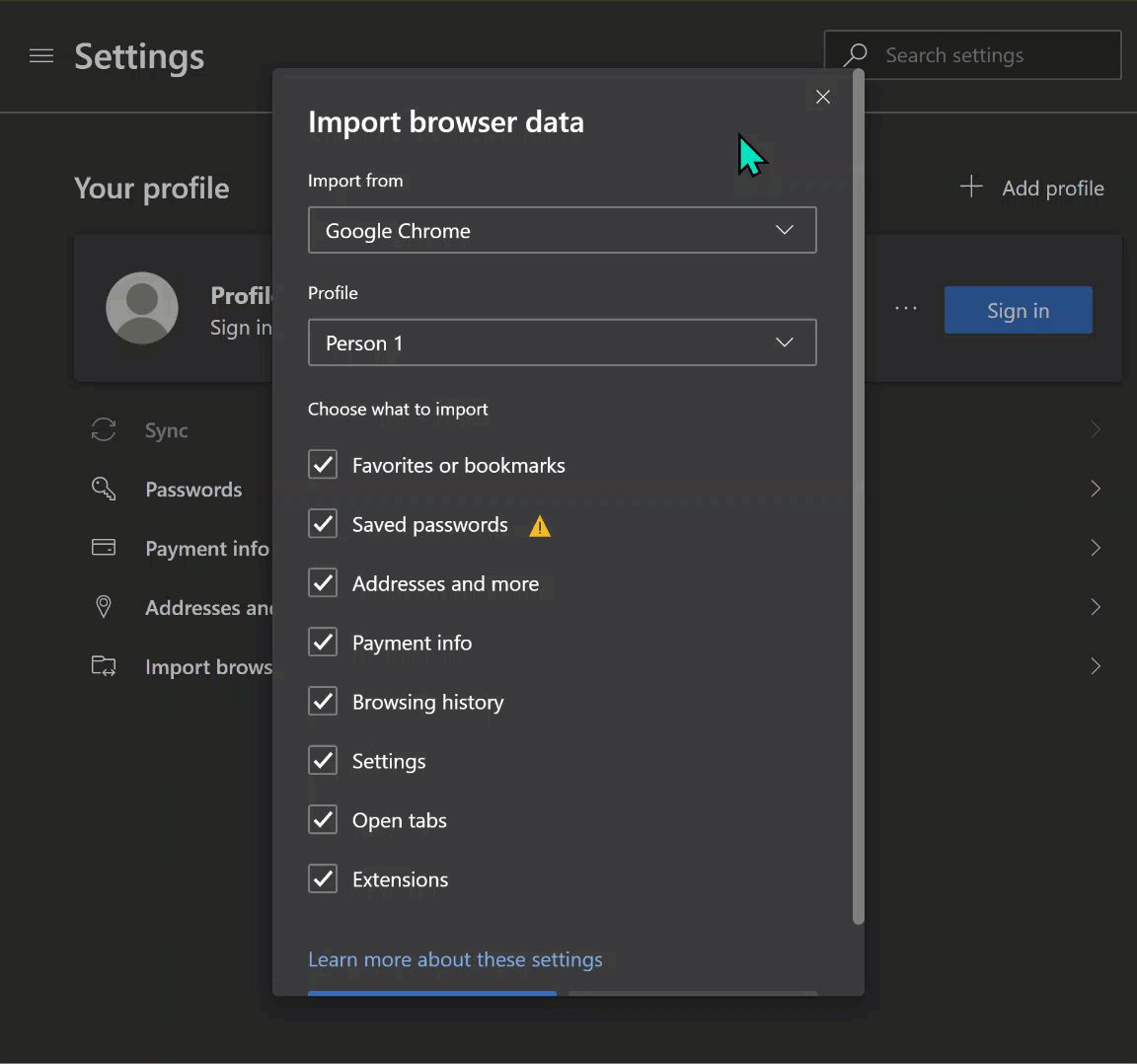Click the search magnifier icon

(856, 55)
